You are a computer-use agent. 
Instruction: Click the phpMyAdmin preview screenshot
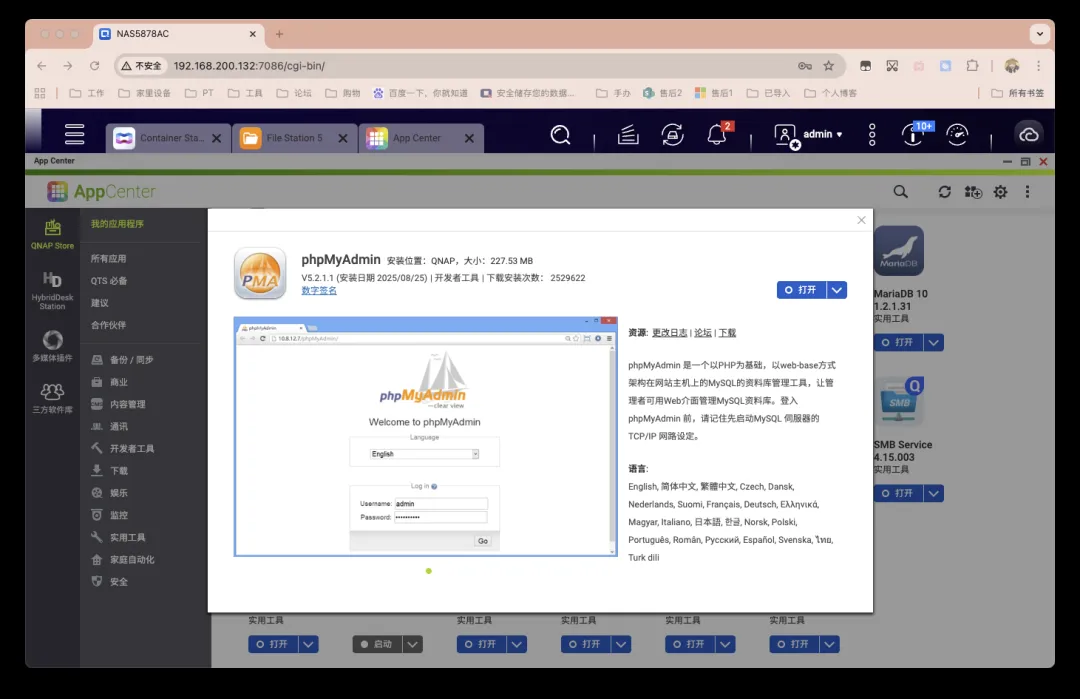(425, 436)
